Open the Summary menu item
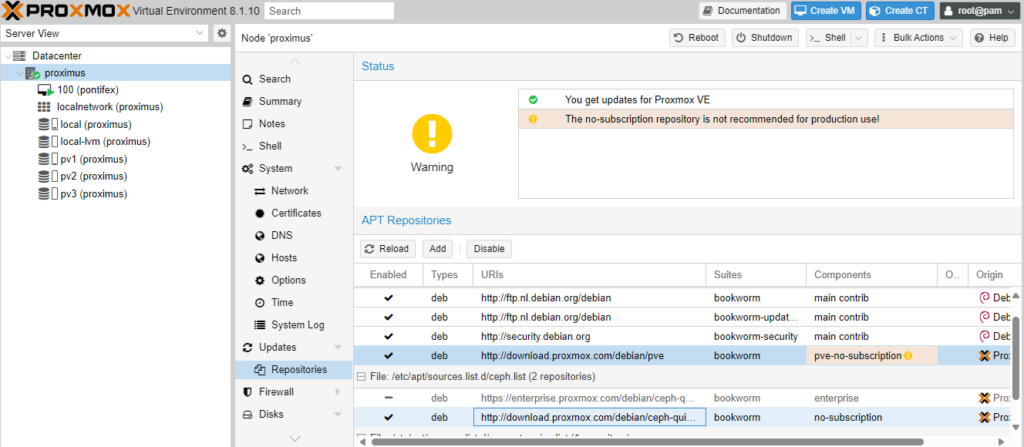This screenshot has width=1024, height=447. coord(293,101)
